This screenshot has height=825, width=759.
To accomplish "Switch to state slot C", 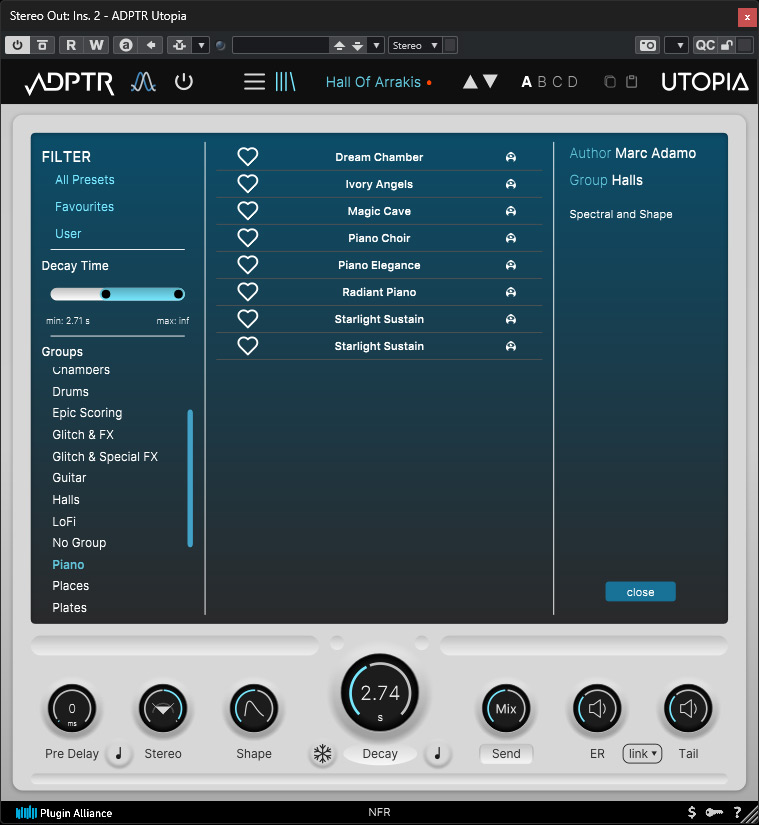I will point(557,82).
